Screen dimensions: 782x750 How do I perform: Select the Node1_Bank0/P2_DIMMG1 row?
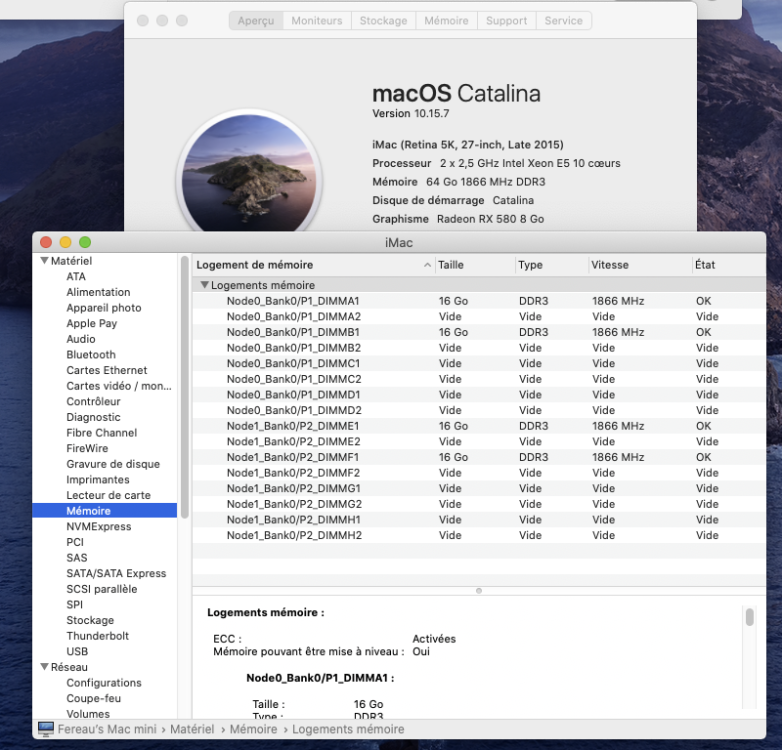(479, 488)
